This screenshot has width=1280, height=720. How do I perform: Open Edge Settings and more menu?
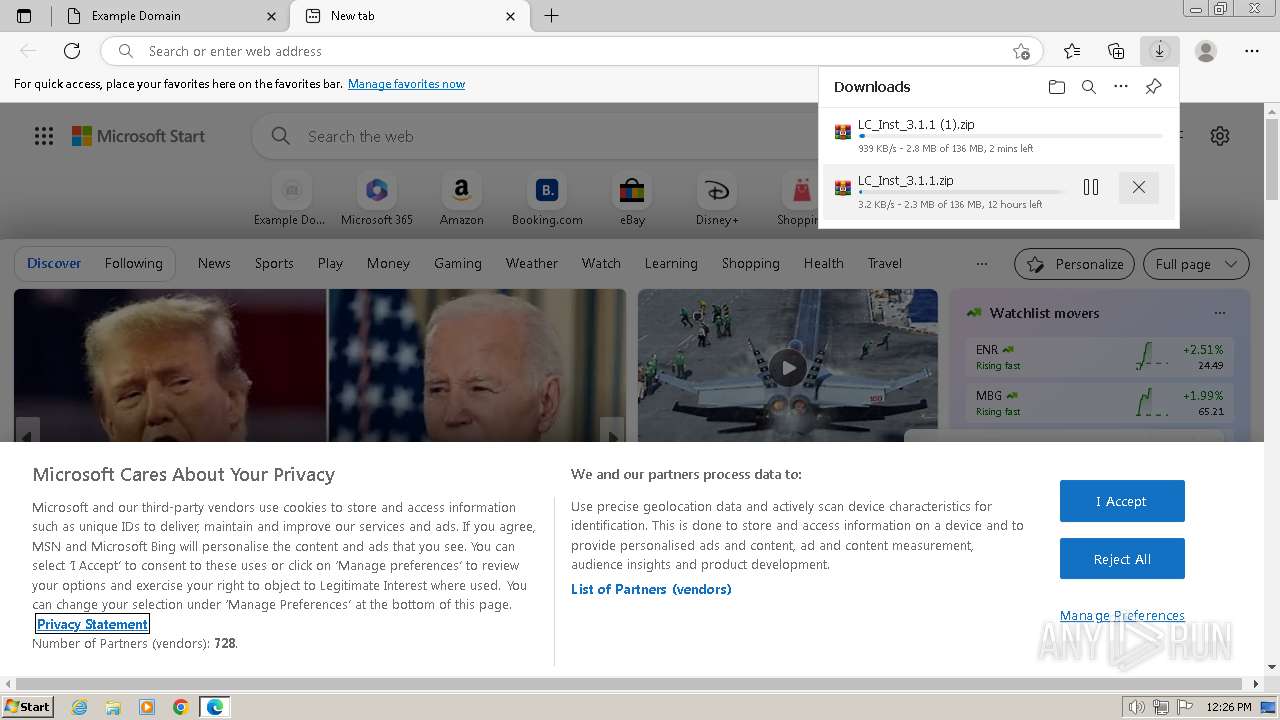coord(1252,51)
